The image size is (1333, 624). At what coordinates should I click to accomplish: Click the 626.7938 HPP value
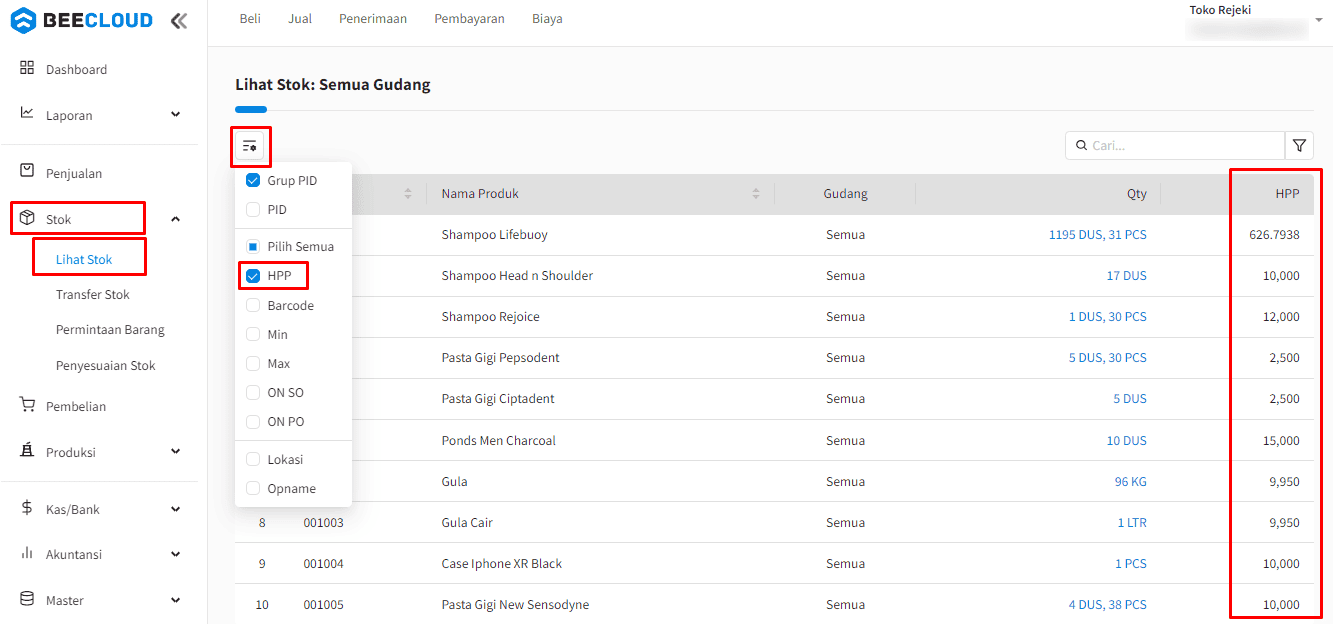point(1274,235)
